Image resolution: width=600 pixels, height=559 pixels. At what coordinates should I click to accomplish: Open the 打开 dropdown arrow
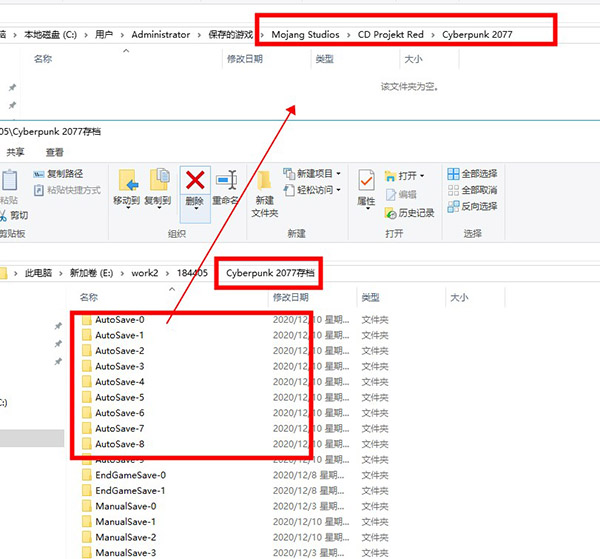(x=422, y=176)
